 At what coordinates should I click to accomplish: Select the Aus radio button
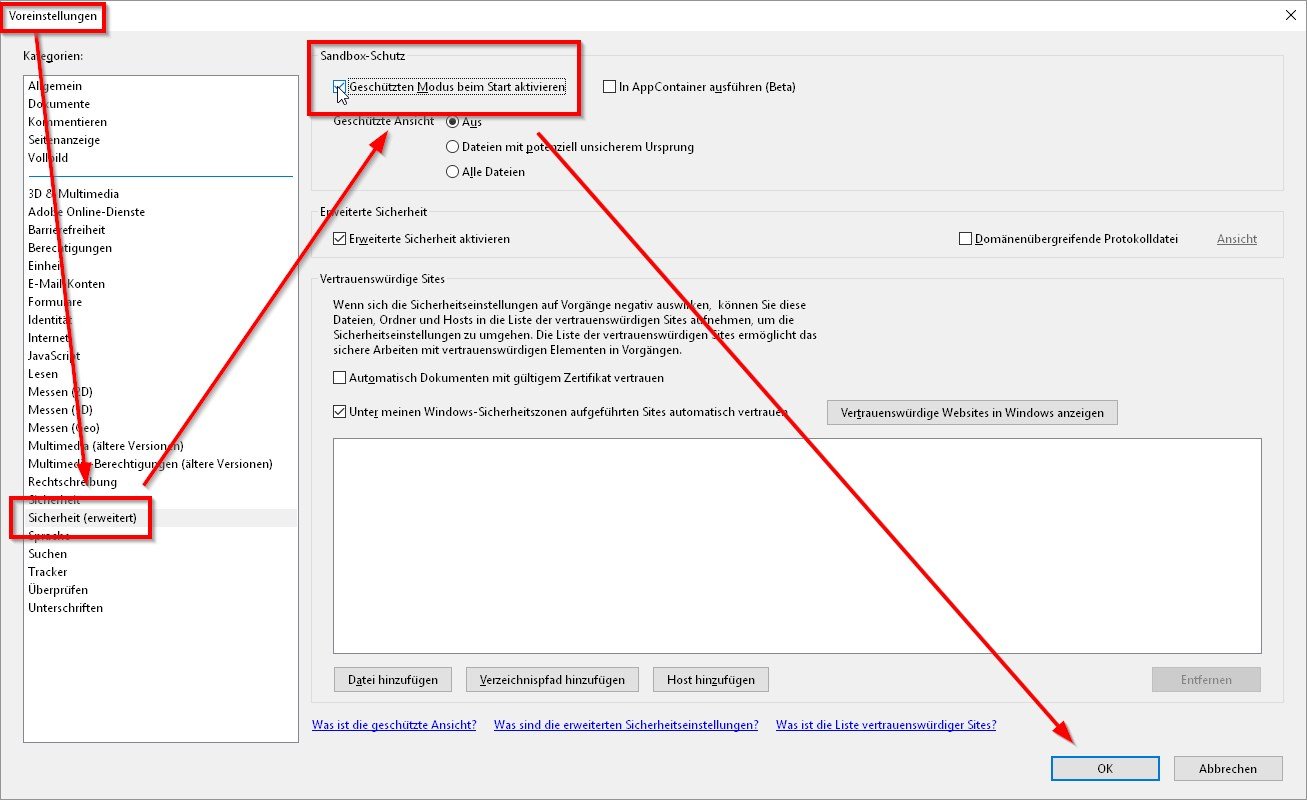pyautogui.click(x=454, y=121)
